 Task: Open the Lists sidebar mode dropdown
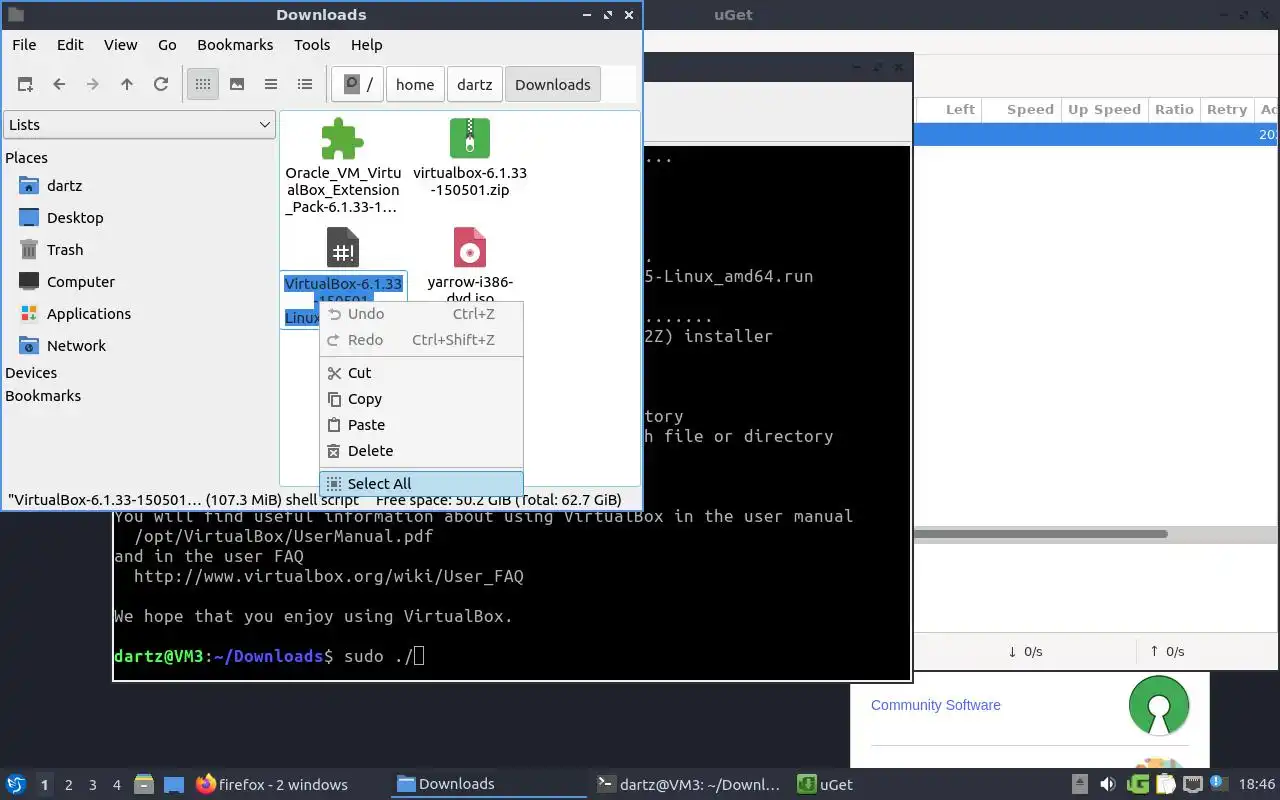point(139,125)
